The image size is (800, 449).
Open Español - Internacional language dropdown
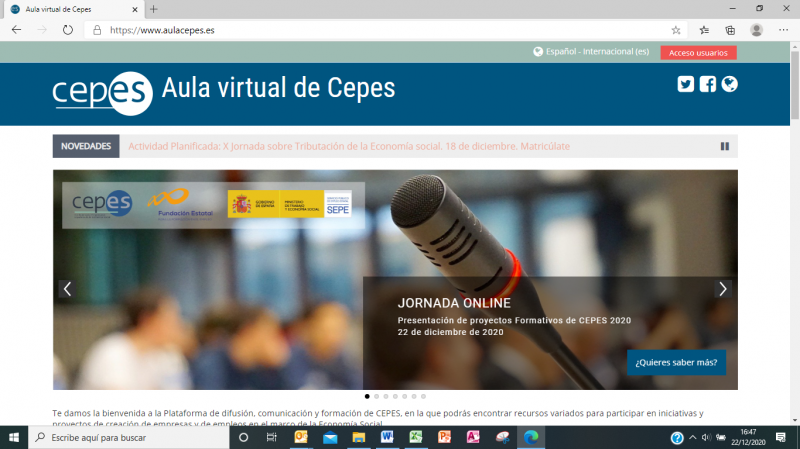pyautogui.click(x=591, y=52)
